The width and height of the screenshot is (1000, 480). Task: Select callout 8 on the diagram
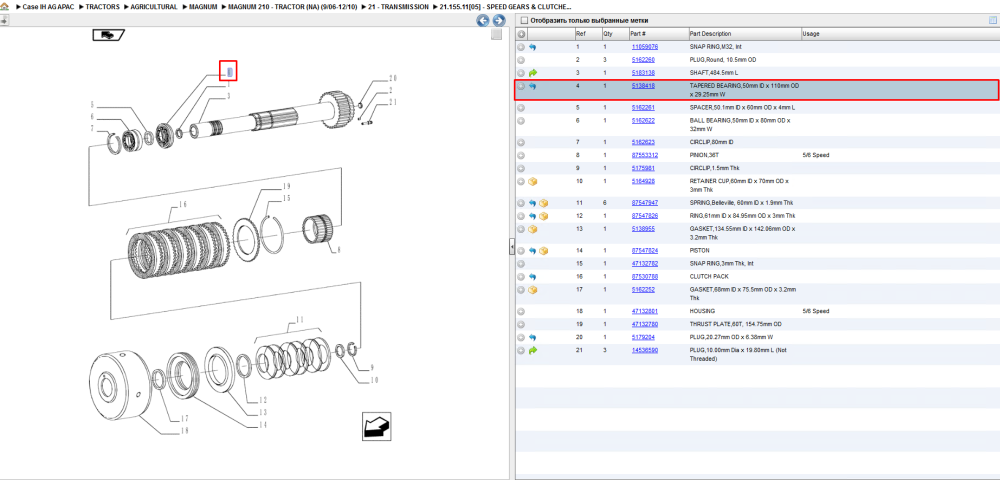338,251
